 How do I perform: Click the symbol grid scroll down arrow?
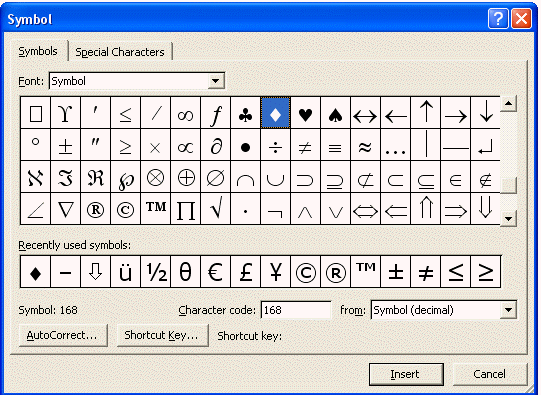click(x=508, y=218)
